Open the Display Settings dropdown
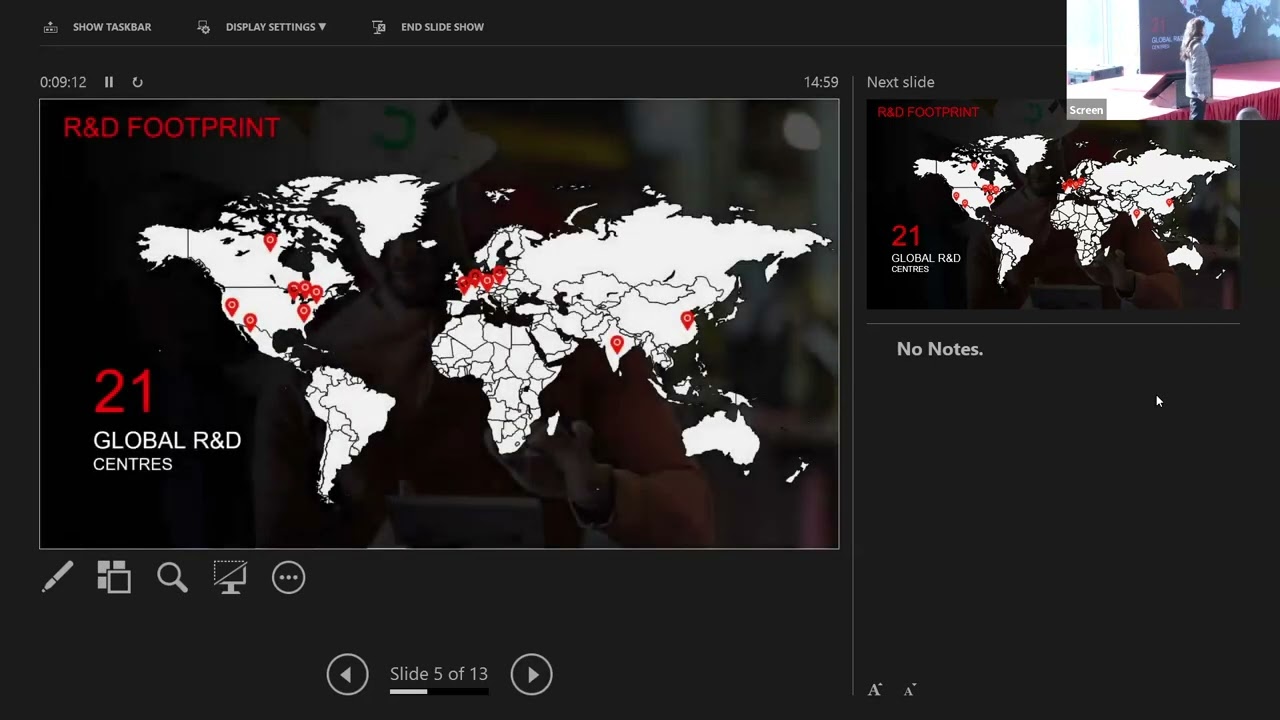This screenshot has width=1280, height=720. tap(276, 27)
